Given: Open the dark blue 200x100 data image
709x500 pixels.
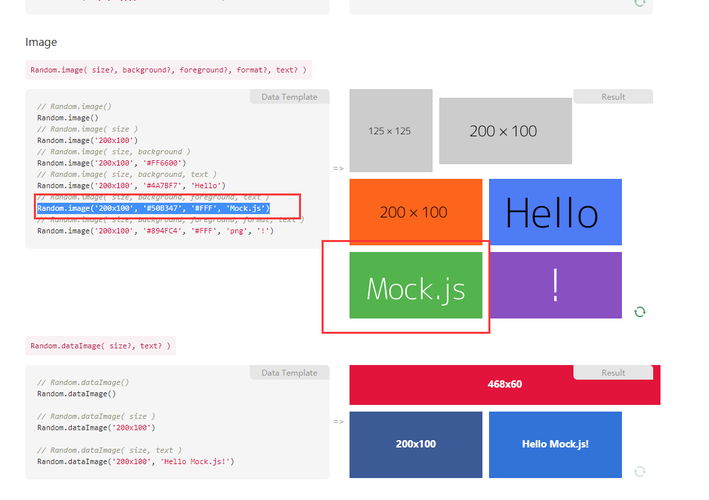Looking at the screenshot, I should pyautogui.click(x=415, y=444).
